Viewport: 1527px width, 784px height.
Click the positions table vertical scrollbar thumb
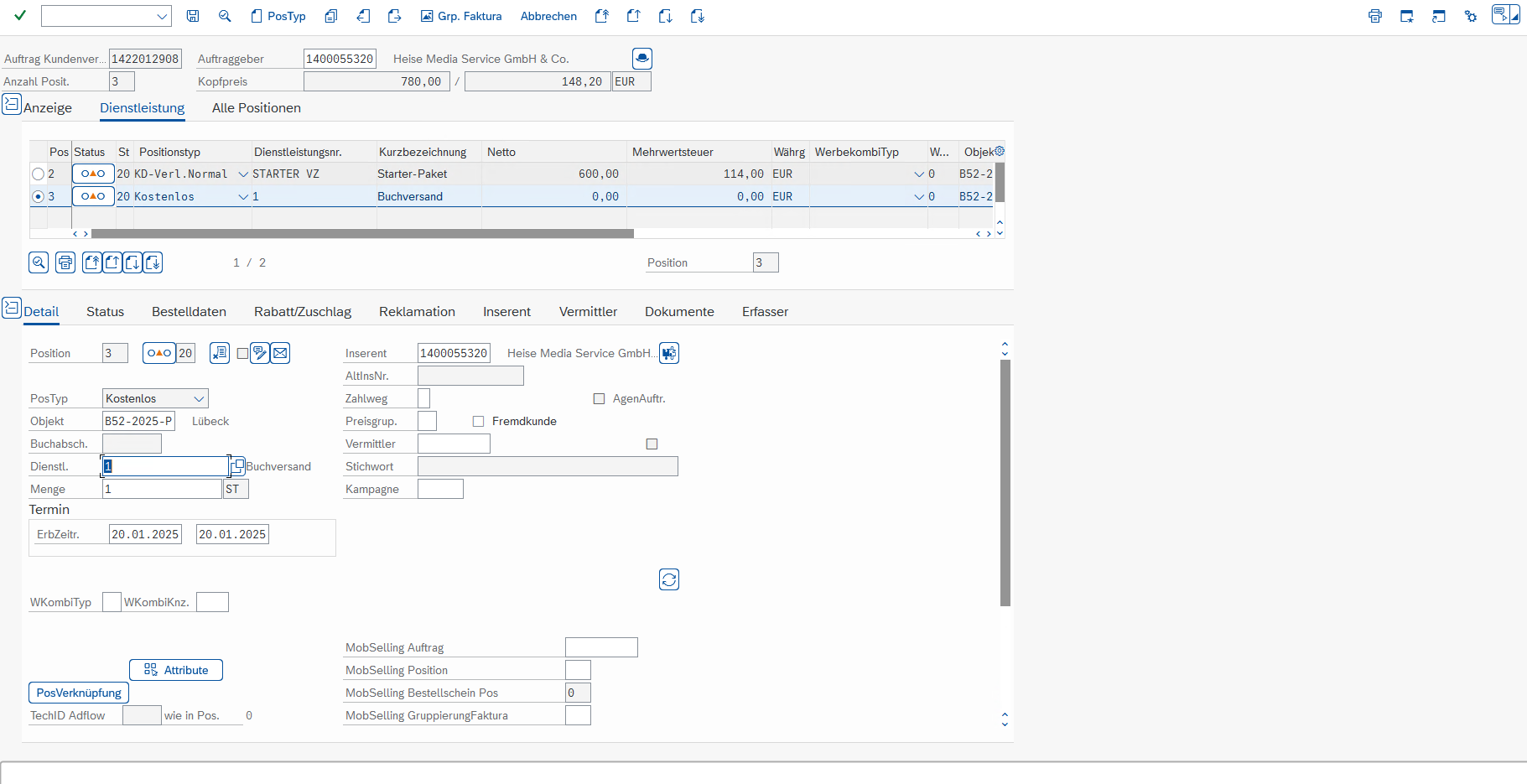(x=1000, y=182)
